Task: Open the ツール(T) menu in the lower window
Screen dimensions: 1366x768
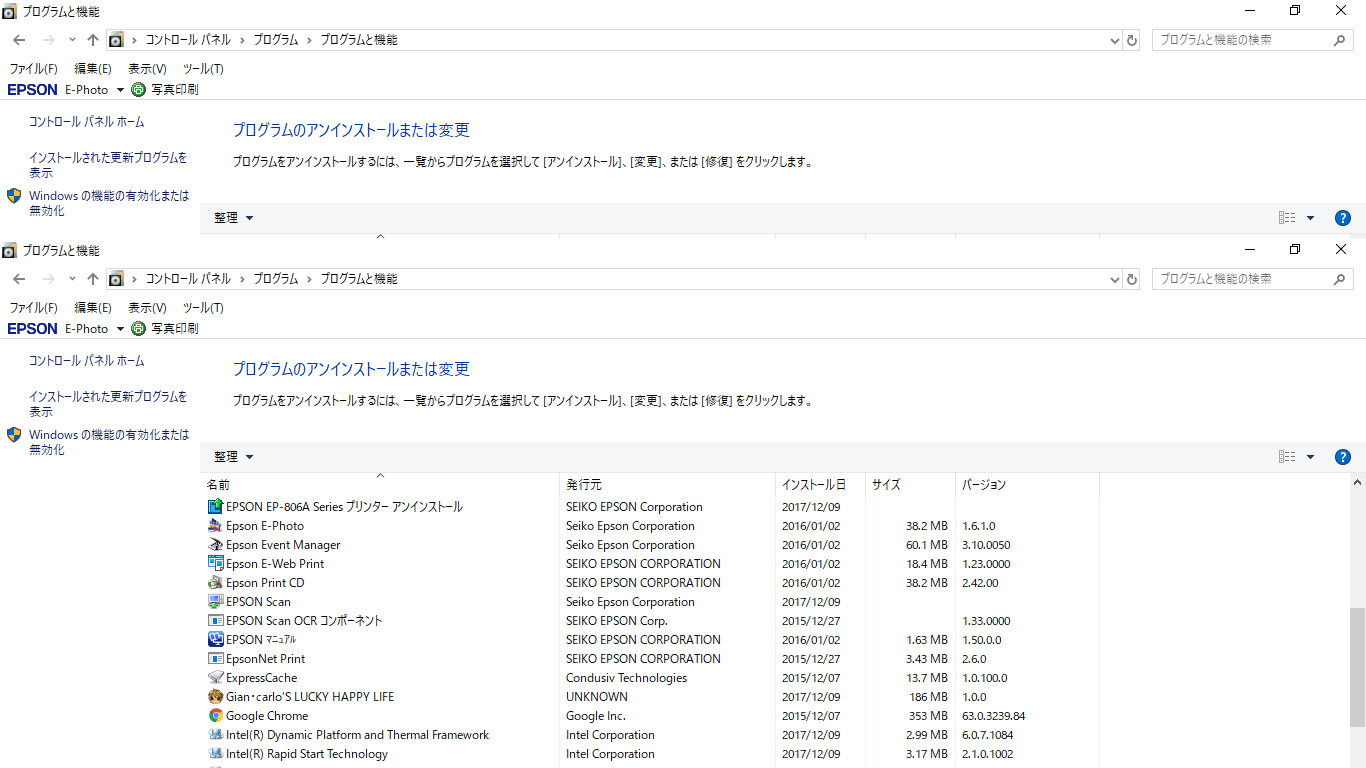Action: [x=203, y=308]
